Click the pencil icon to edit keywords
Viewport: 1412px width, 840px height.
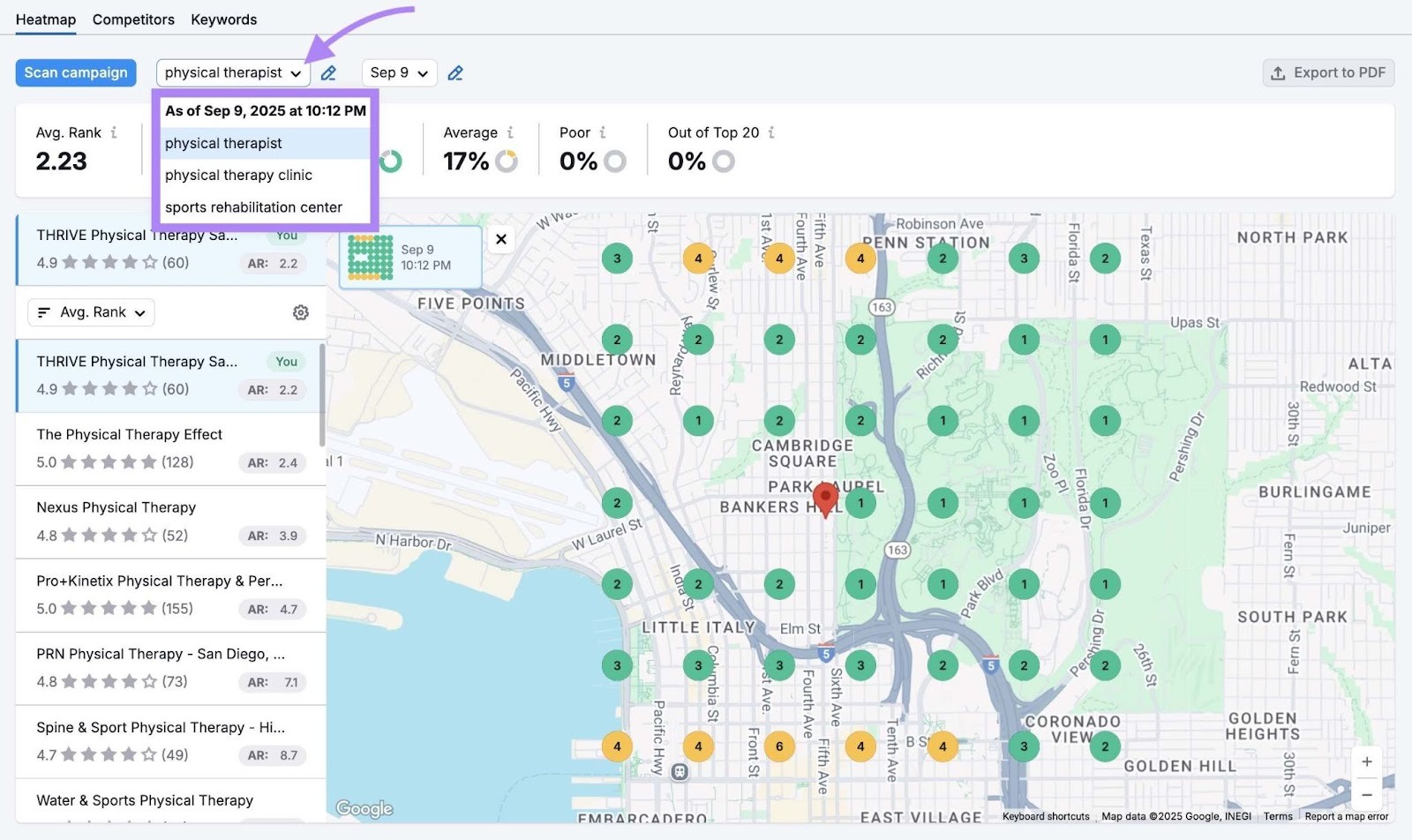point(329,73)
